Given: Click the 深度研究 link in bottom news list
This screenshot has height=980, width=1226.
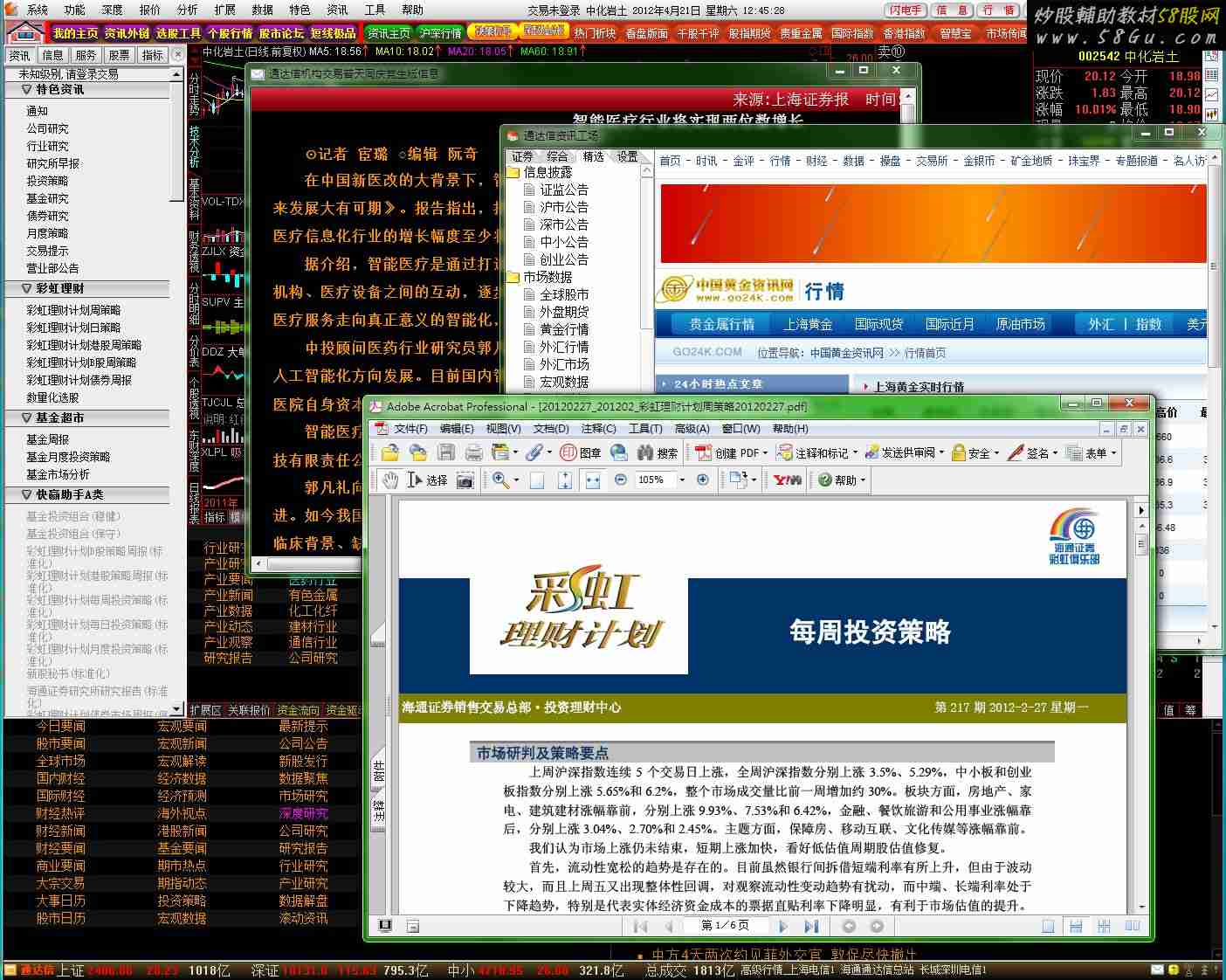Looking at the screenshot, I should pos(303,813).
